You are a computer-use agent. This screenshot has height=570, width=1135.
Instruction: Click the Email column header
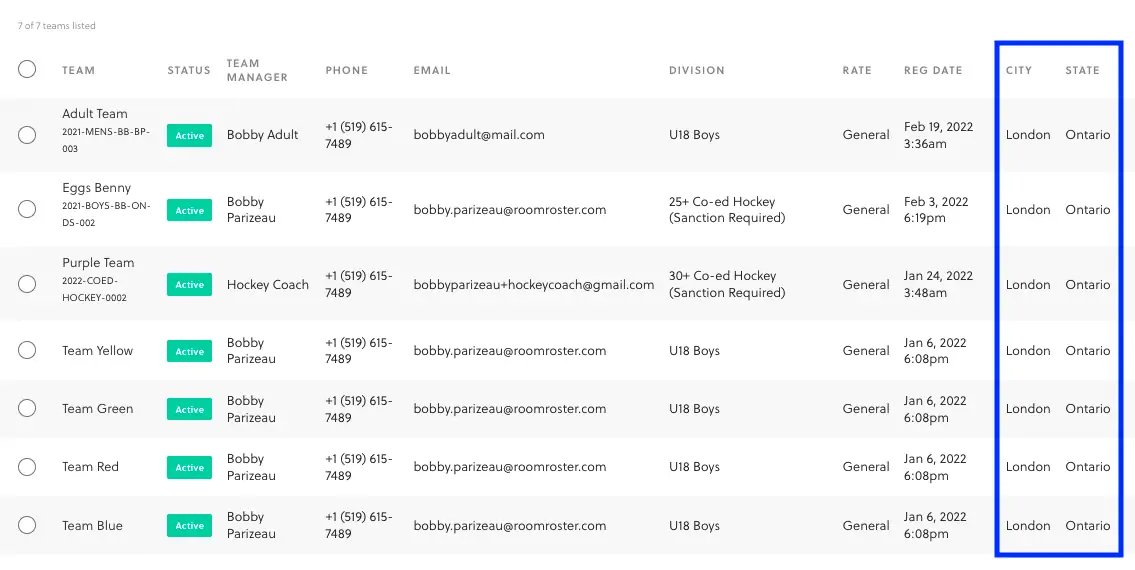click(x=432, y=70)
